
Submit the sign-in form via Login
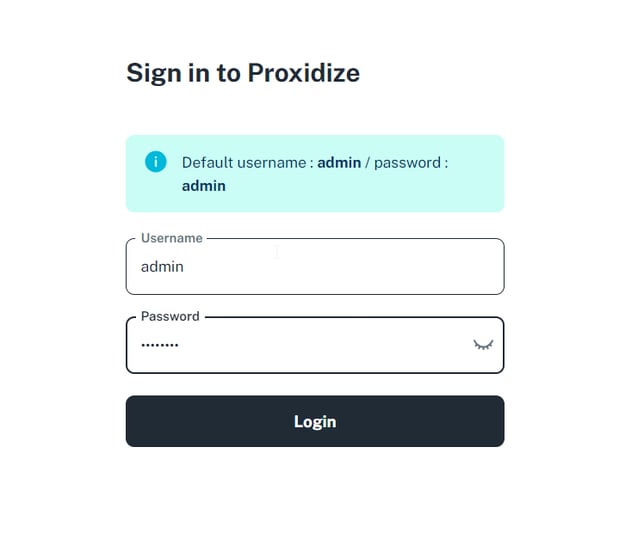(315, 421)
